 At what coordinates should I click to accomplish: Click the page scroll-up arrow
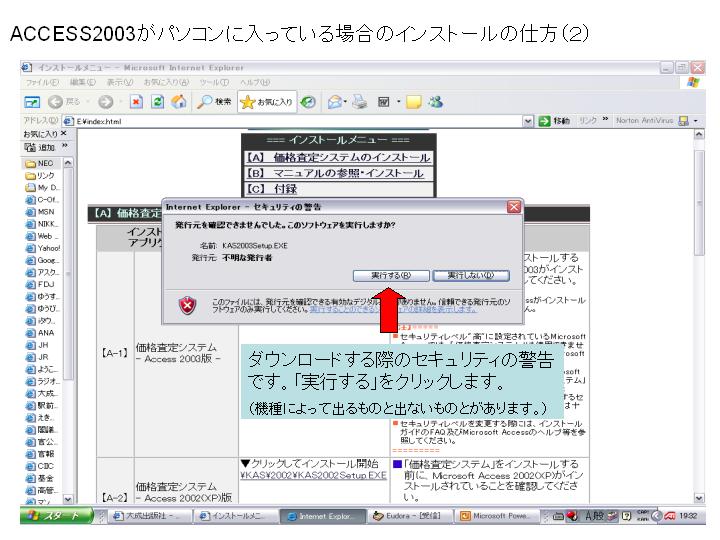tap(699, 134)
